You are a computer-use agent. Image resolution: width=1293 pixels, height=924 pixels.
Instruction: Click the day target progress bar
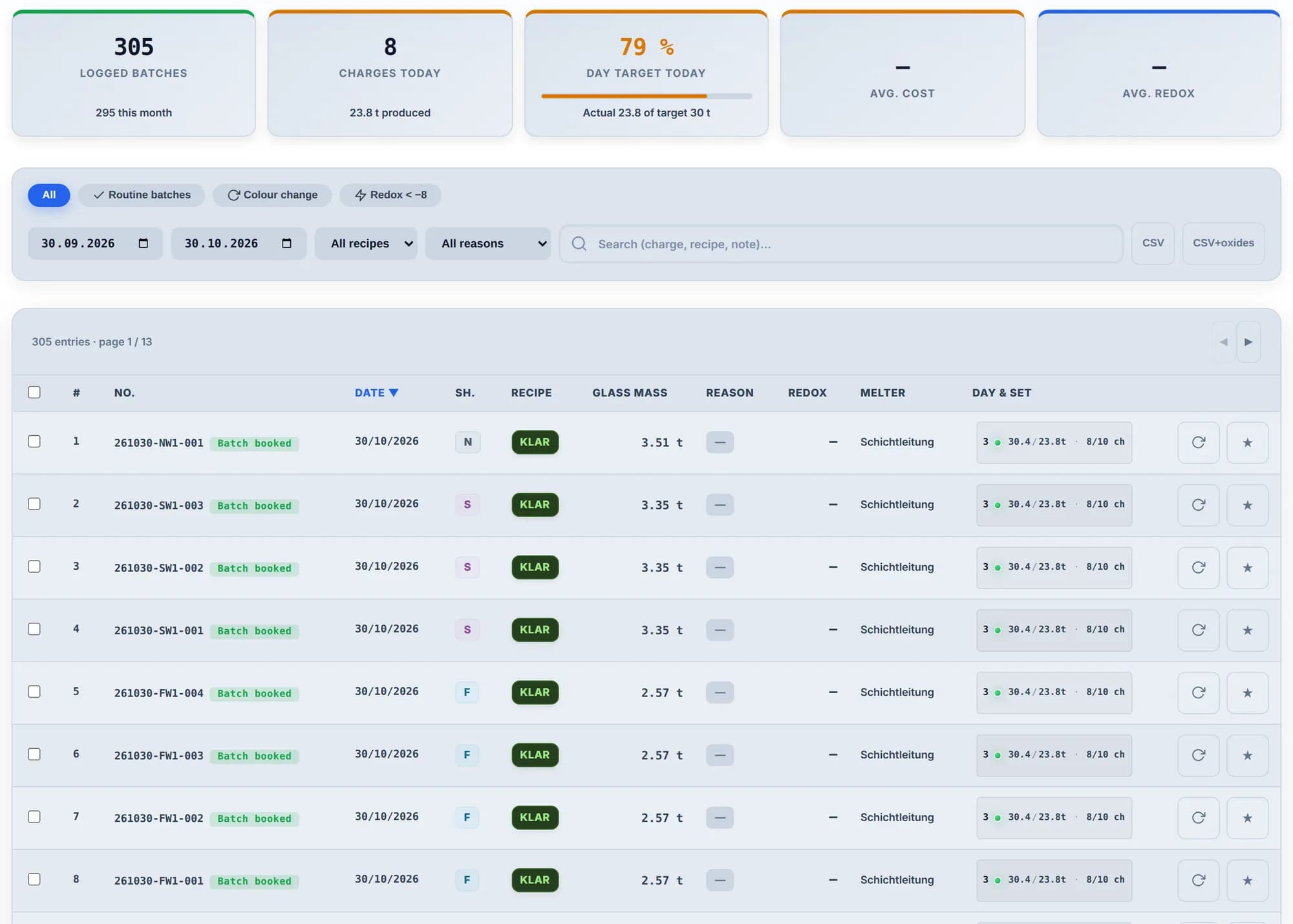click(646, 96)
